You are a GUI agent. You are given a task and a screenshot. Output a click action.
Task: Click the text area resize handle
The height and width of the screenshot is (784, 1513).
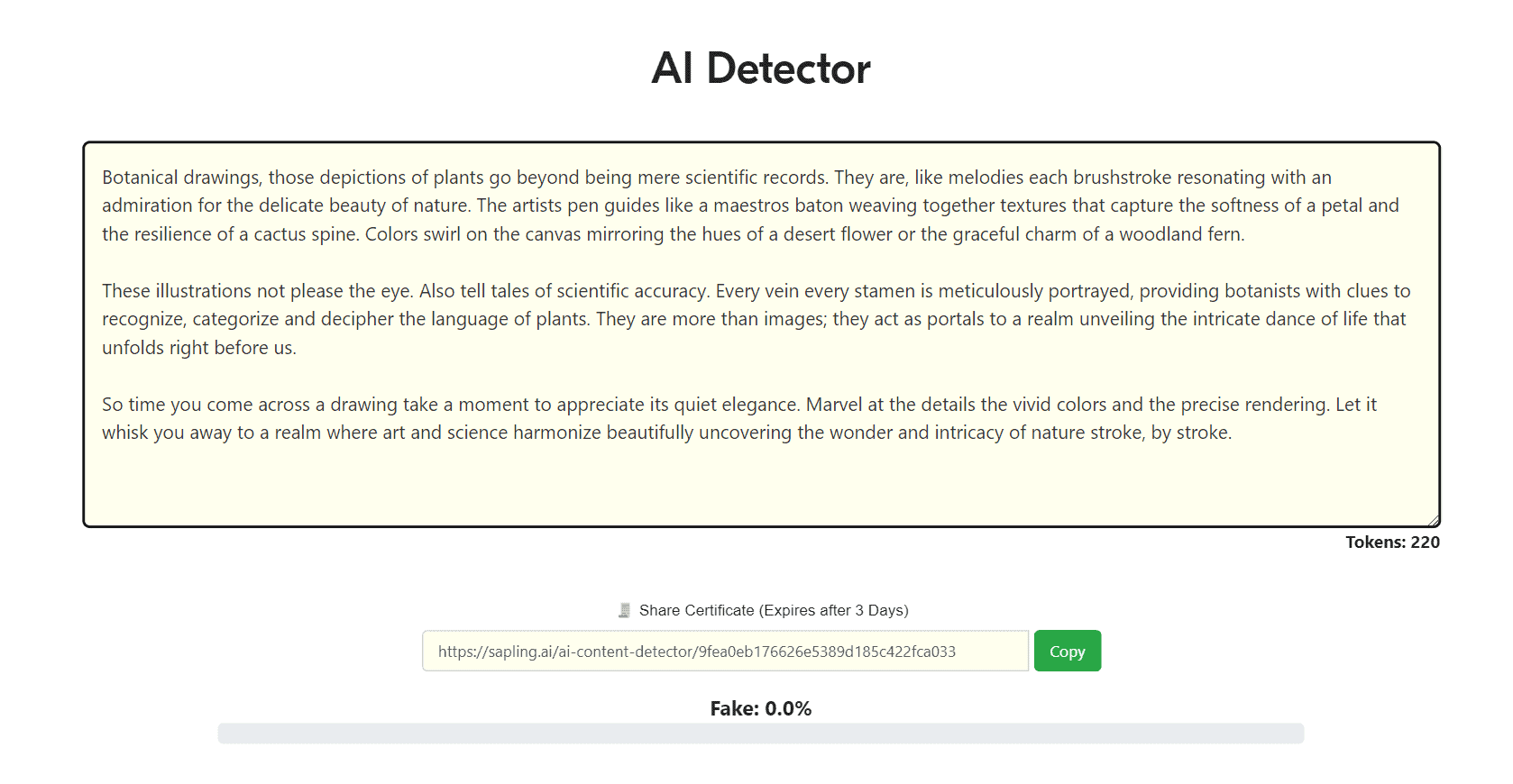1433,520
